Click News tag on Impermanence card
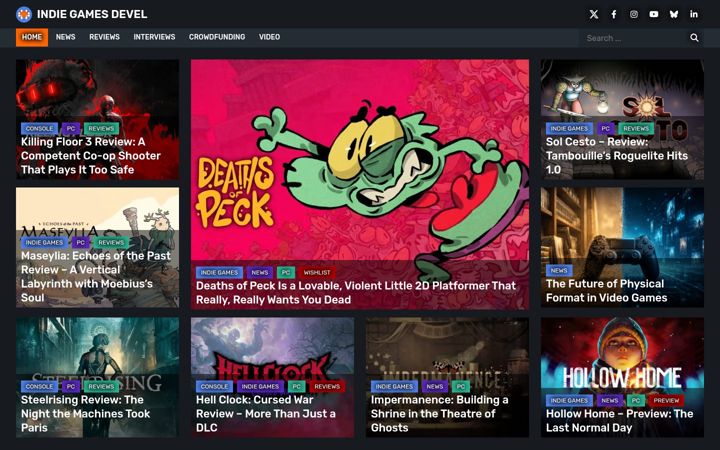 pos(434,387)
